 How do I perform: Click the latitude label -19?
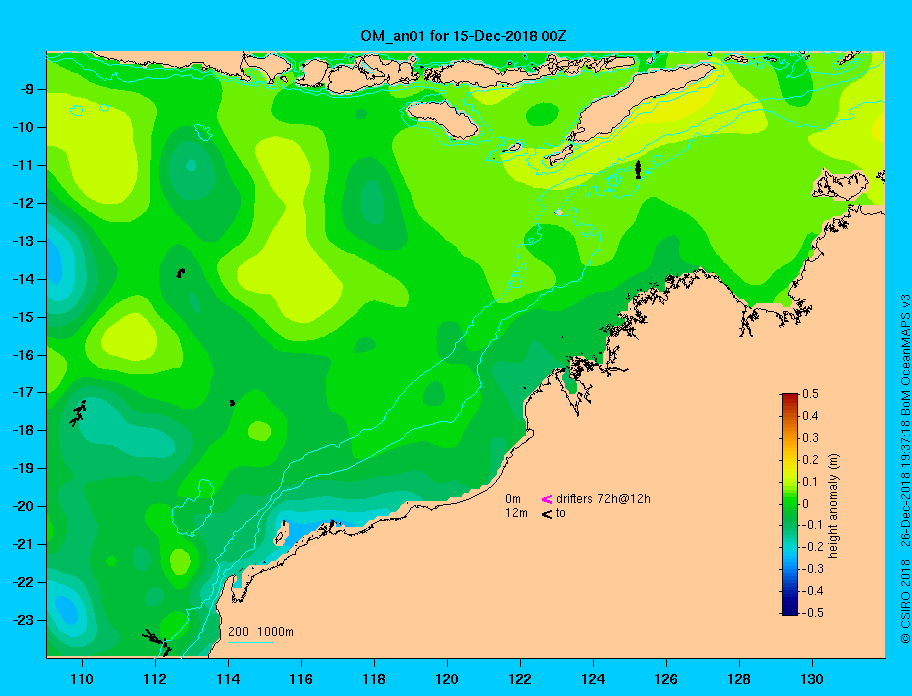coord(23,468)
